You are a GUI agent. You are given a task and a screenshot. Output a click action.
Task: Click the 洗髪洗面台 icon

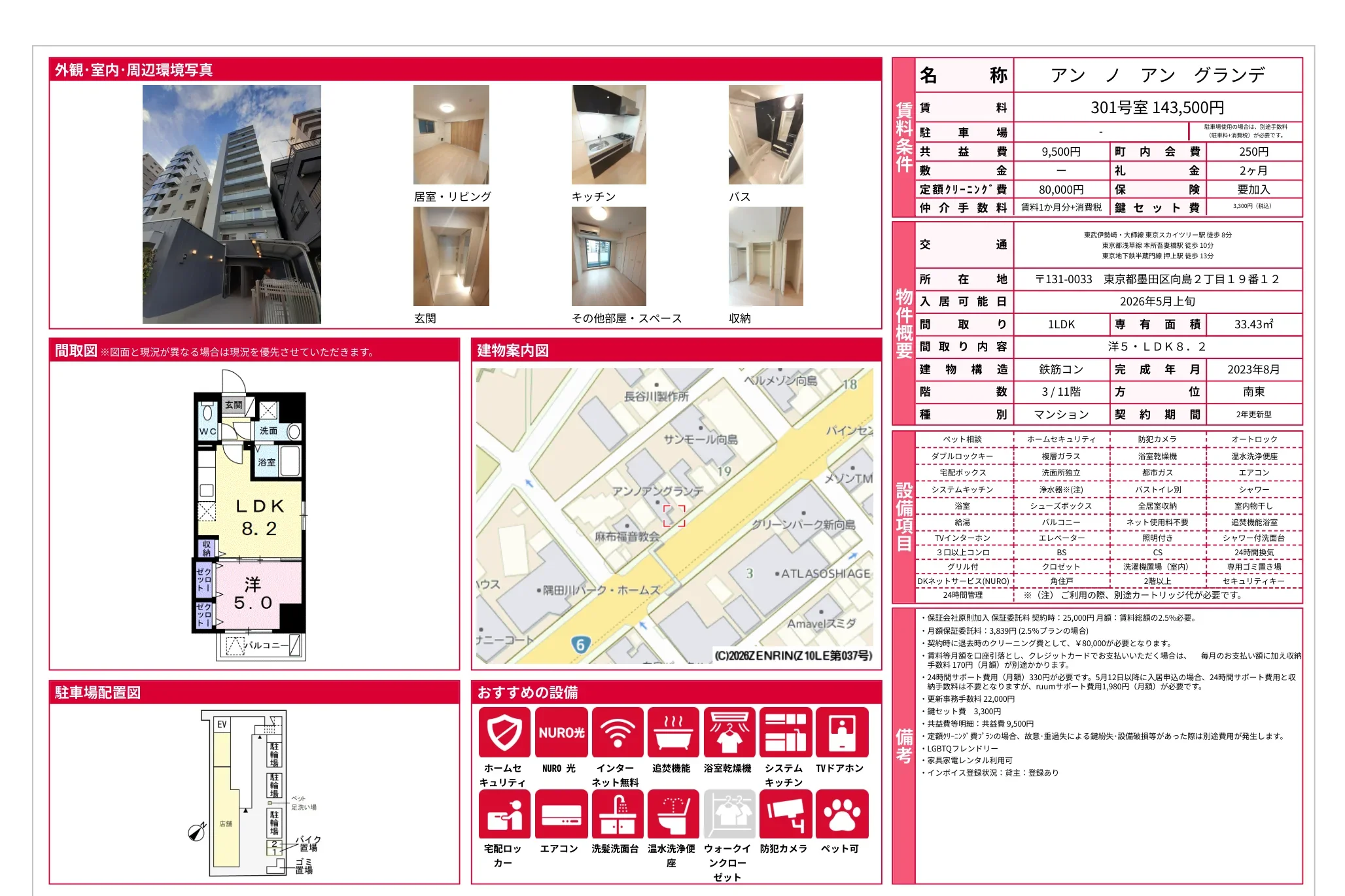pos(617,814)
